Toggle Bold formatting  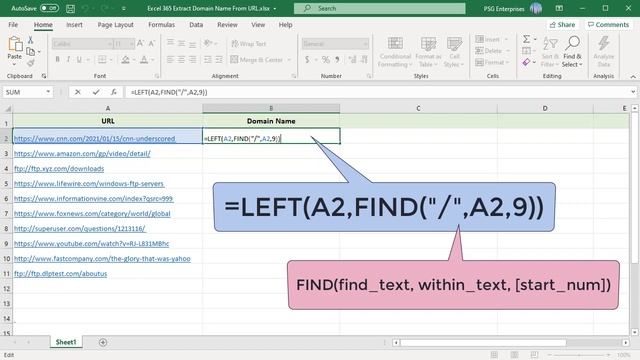coord(58,60)
